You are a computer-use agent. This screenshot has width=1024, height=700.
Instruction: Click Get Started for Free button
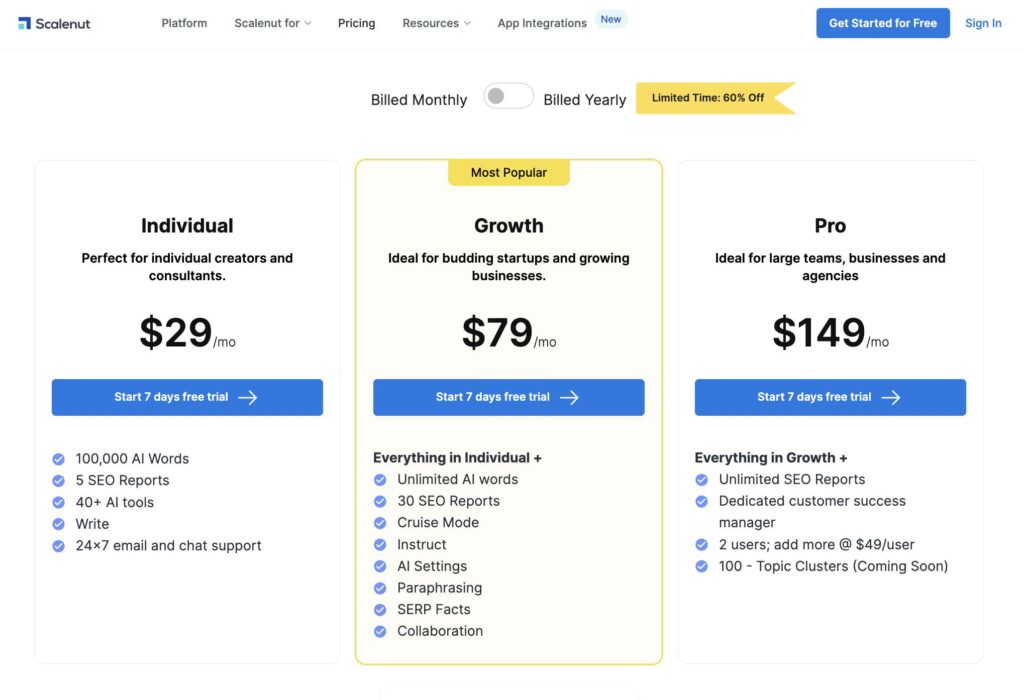(882, 24)
